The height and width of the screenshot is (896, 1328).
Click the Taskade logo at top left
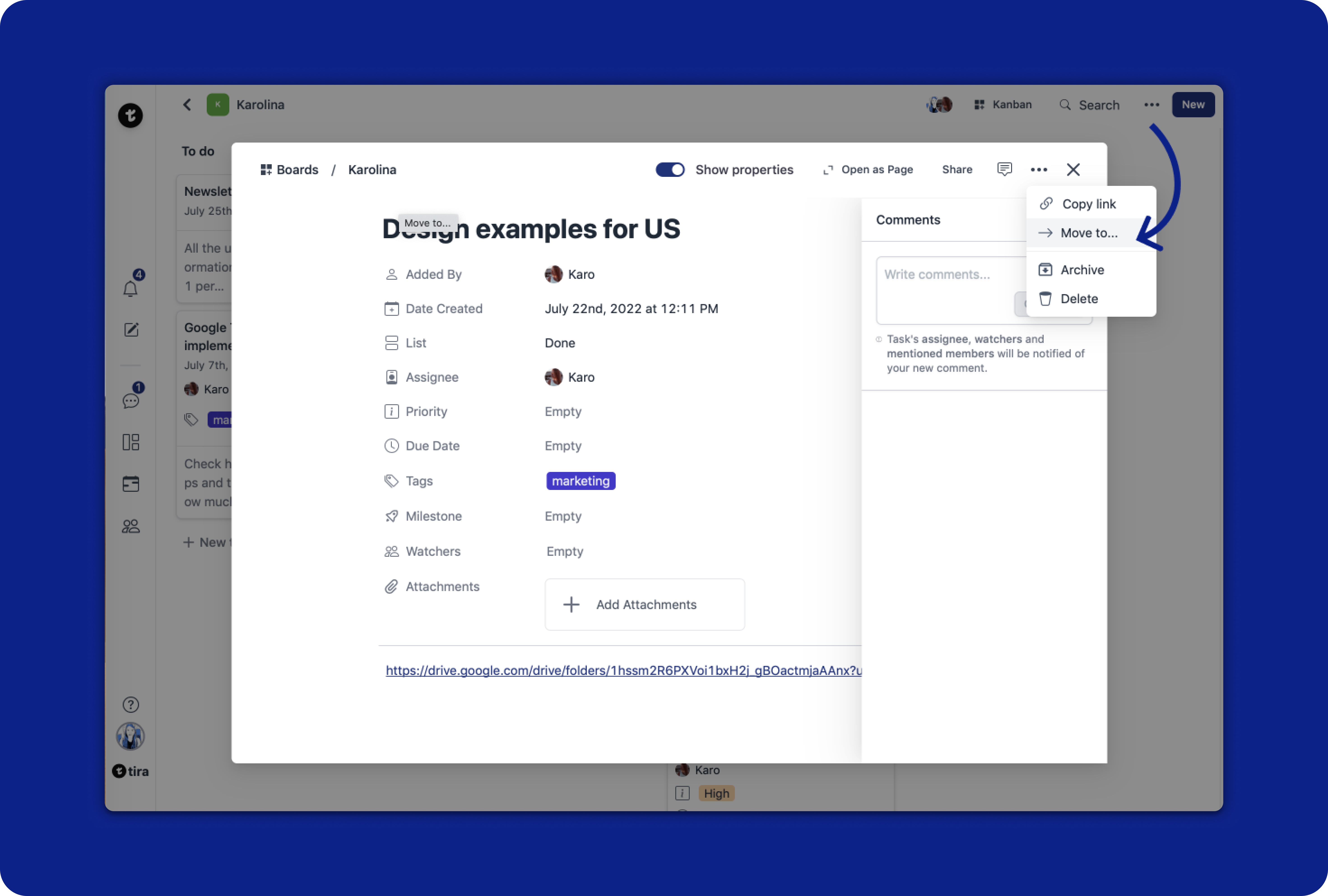click(x=130, y=115)
